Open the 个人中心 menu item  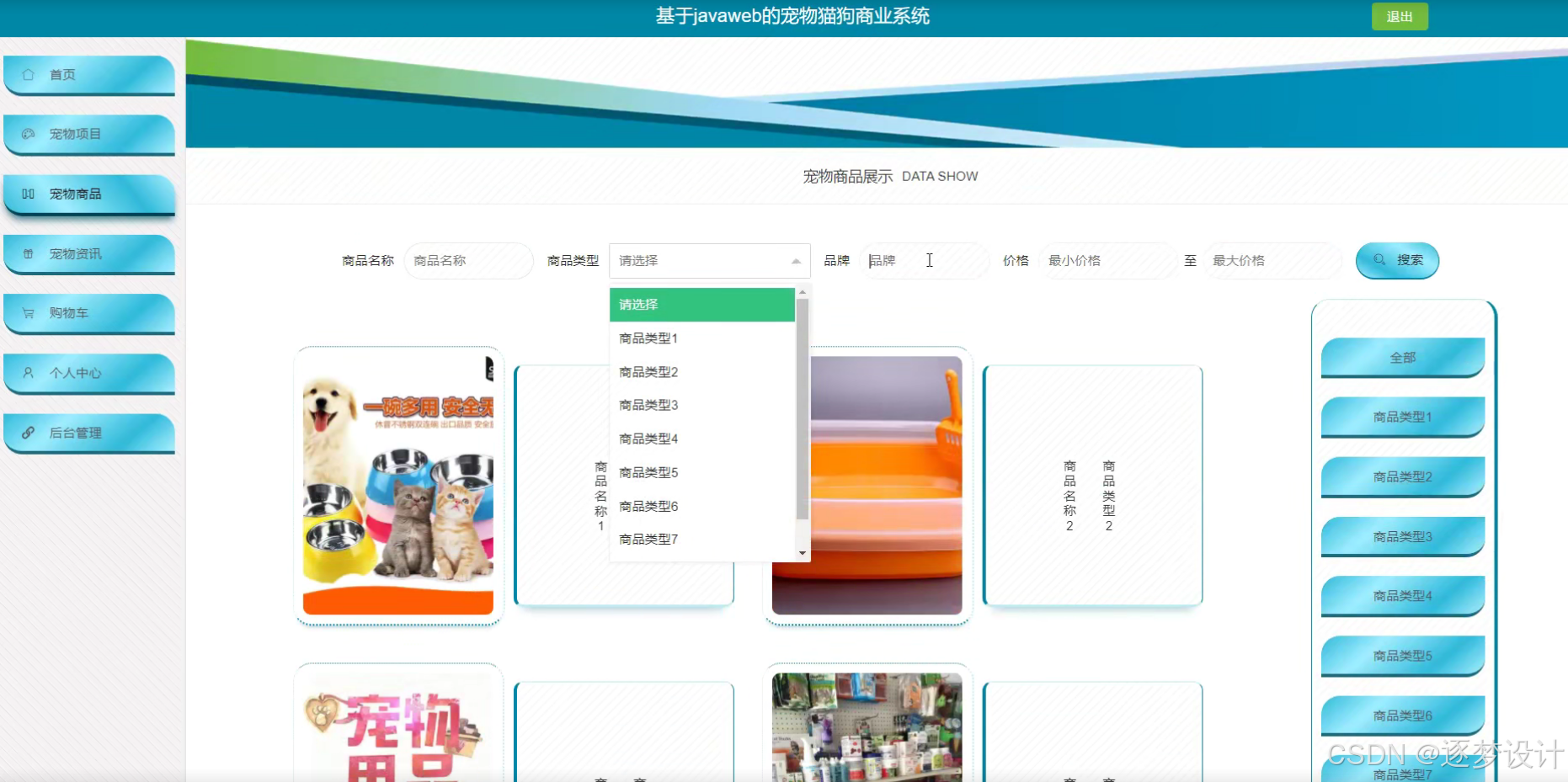point(89,374)
